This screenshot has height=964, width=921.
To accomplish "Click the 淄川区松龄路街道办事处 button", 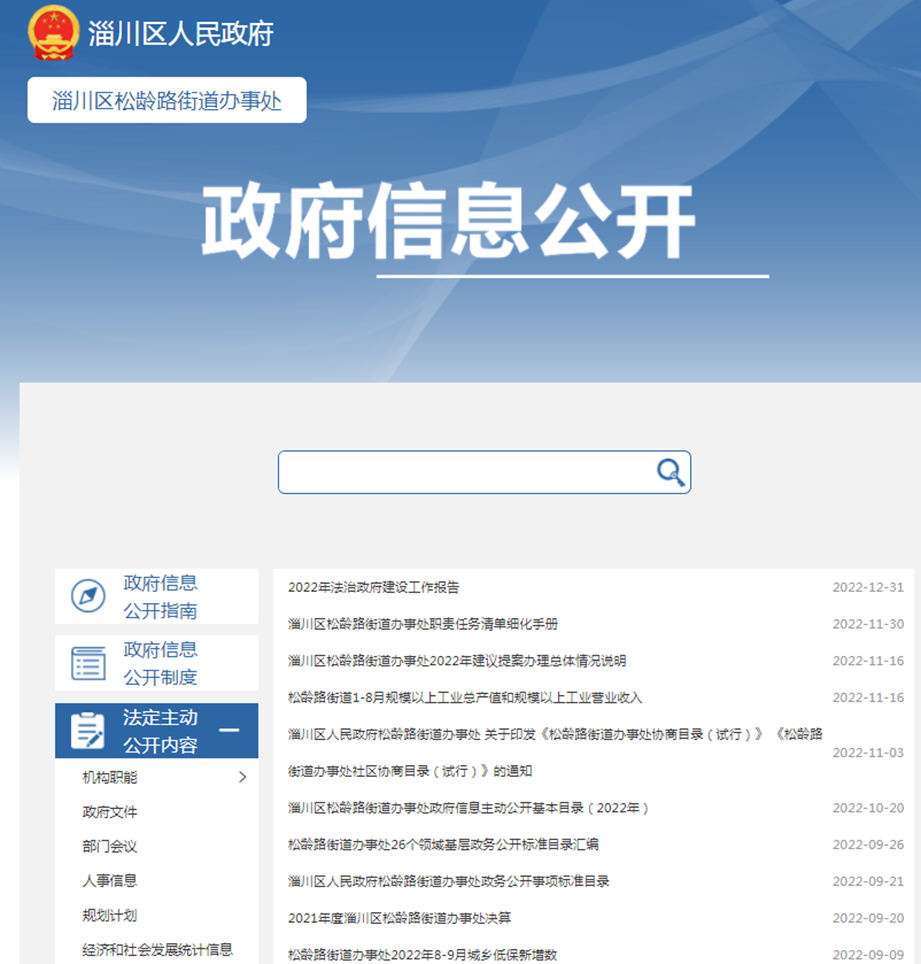I will pos(167,101).
